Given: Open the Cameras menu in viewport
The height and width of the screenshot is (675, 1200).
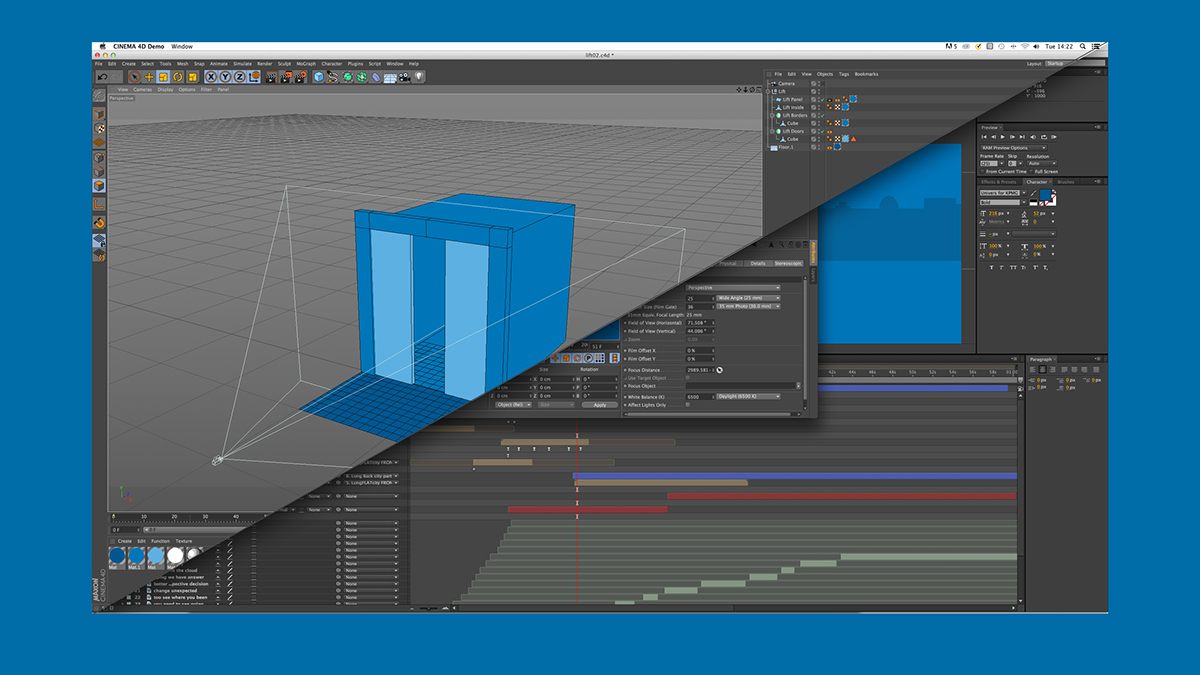Looking at the screenshot, I should pyautogui.click(x=143, y=89).
